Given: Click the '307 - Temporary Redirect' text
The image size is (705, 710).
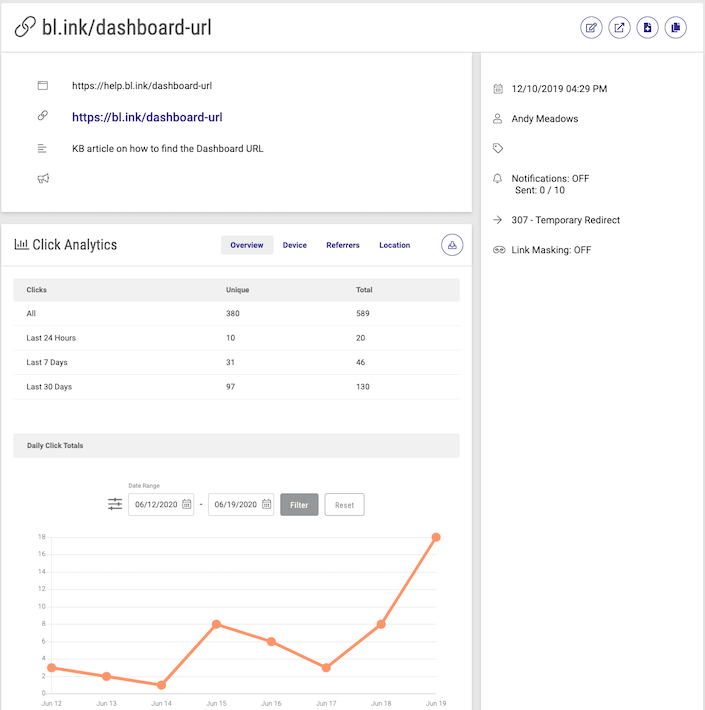Looking at the screenshot, I should click(566, 220).
